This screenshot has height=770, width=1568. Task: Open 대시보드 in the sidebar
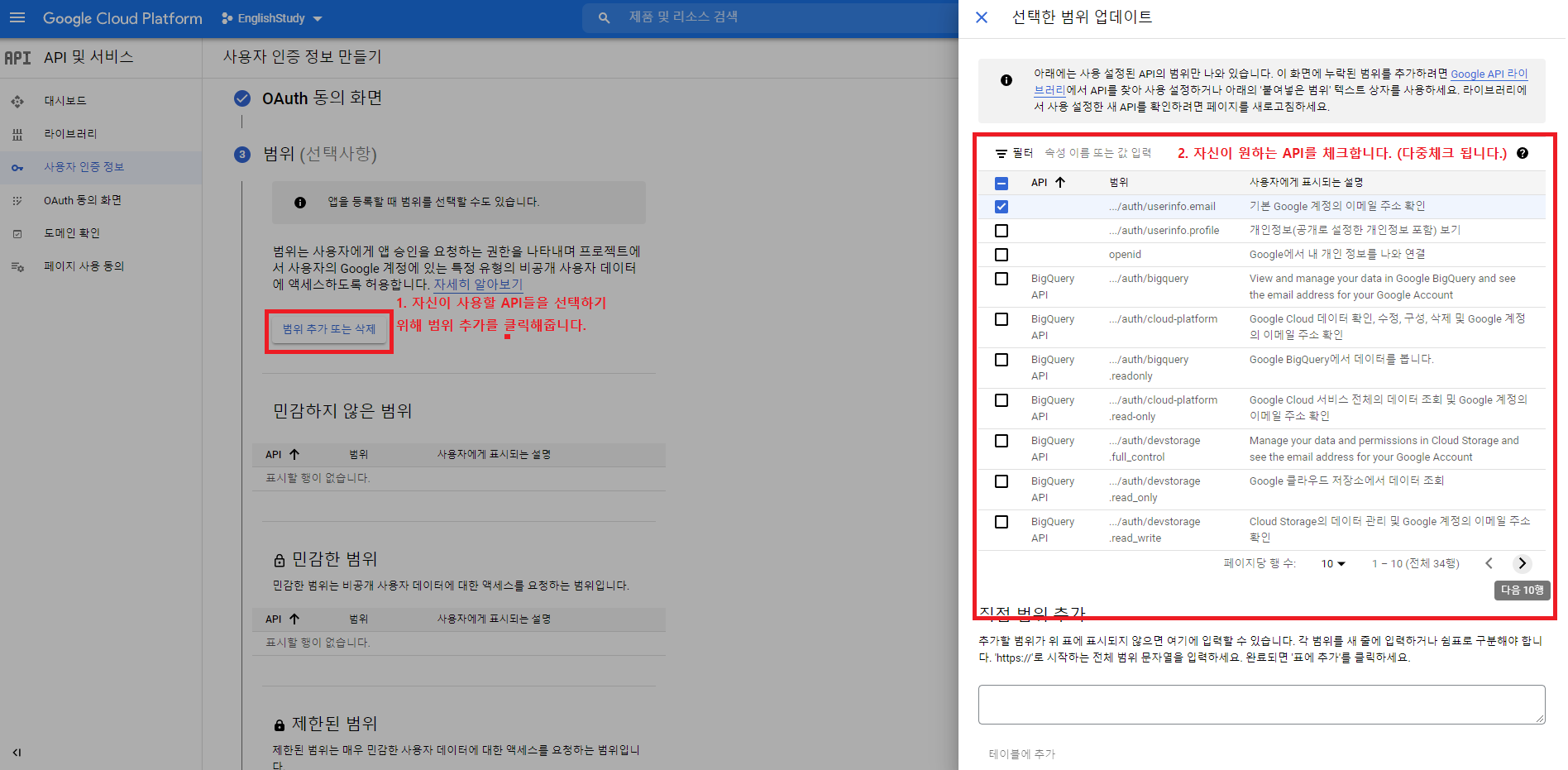click(65, 101)
